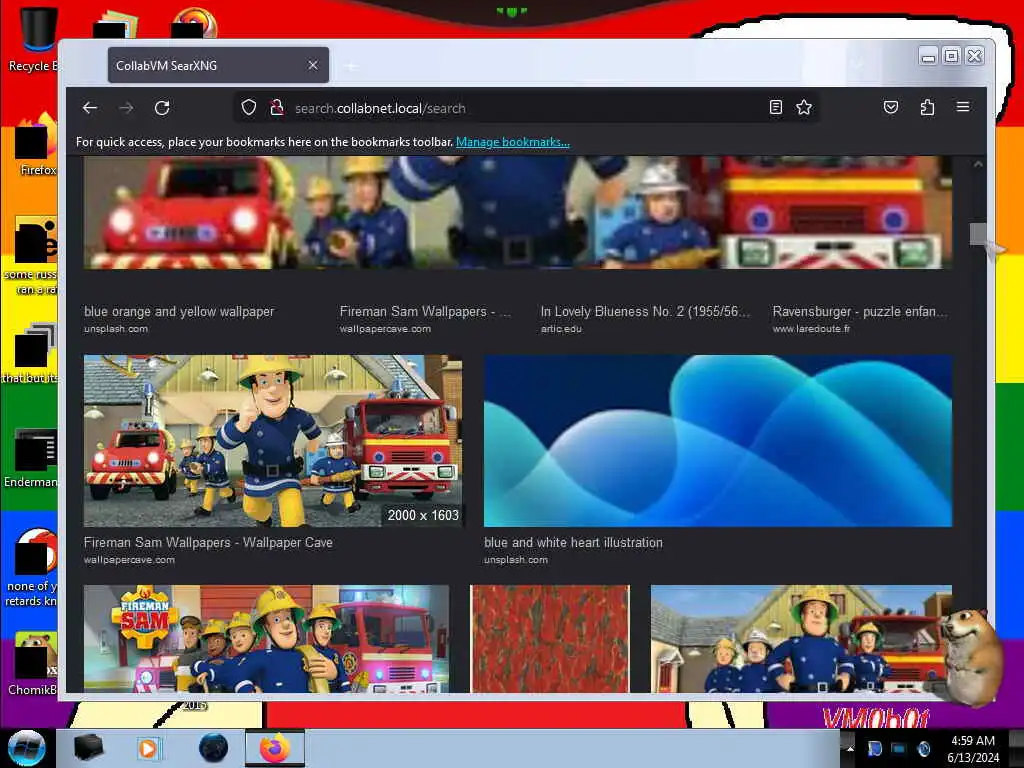Open the Fireman Sam logo thumbnail
This screenshot has width=1024, height=768.
pos(266,639)
